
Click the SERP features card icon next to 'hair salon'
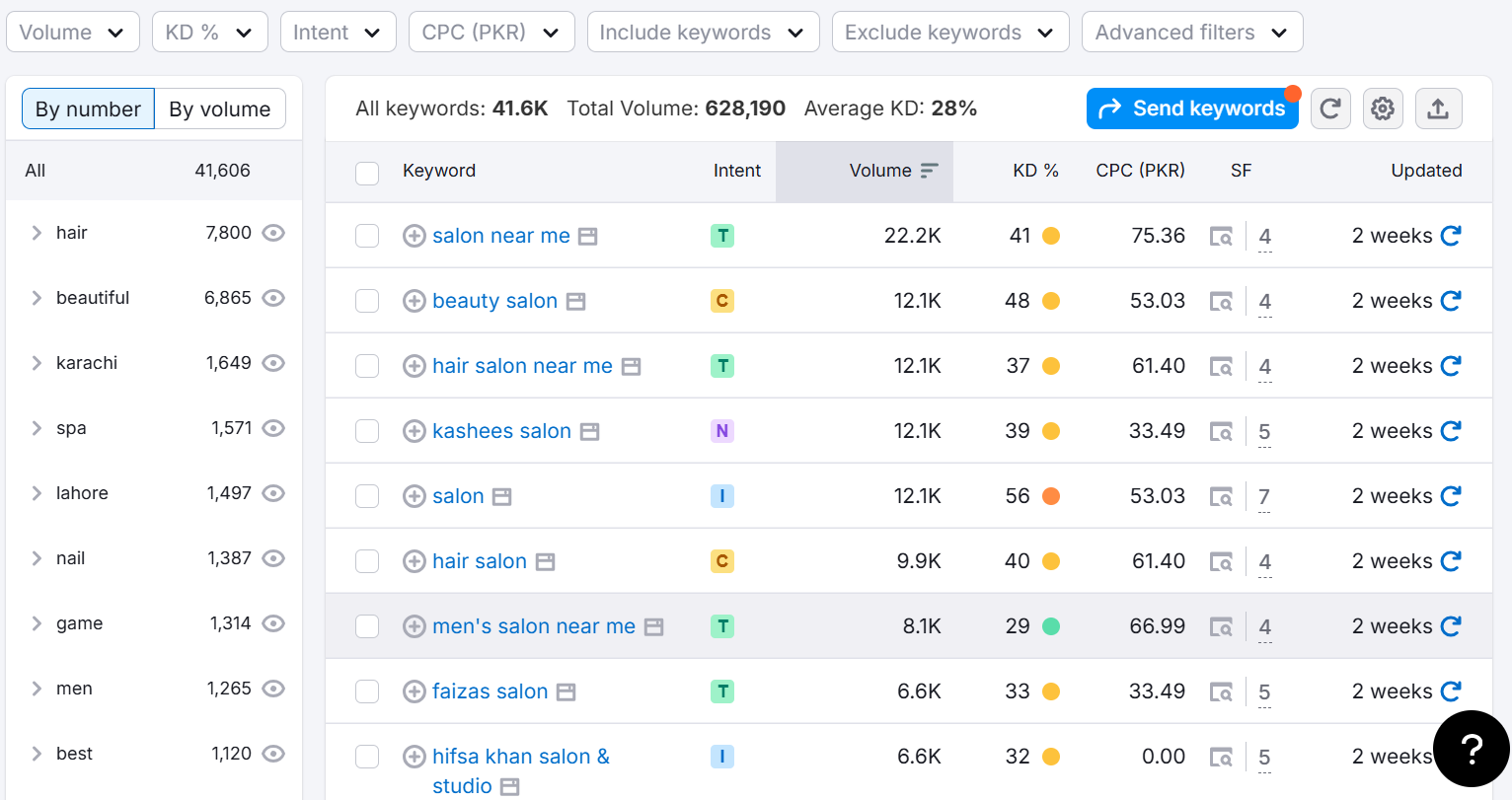click(x=545, y=561)
